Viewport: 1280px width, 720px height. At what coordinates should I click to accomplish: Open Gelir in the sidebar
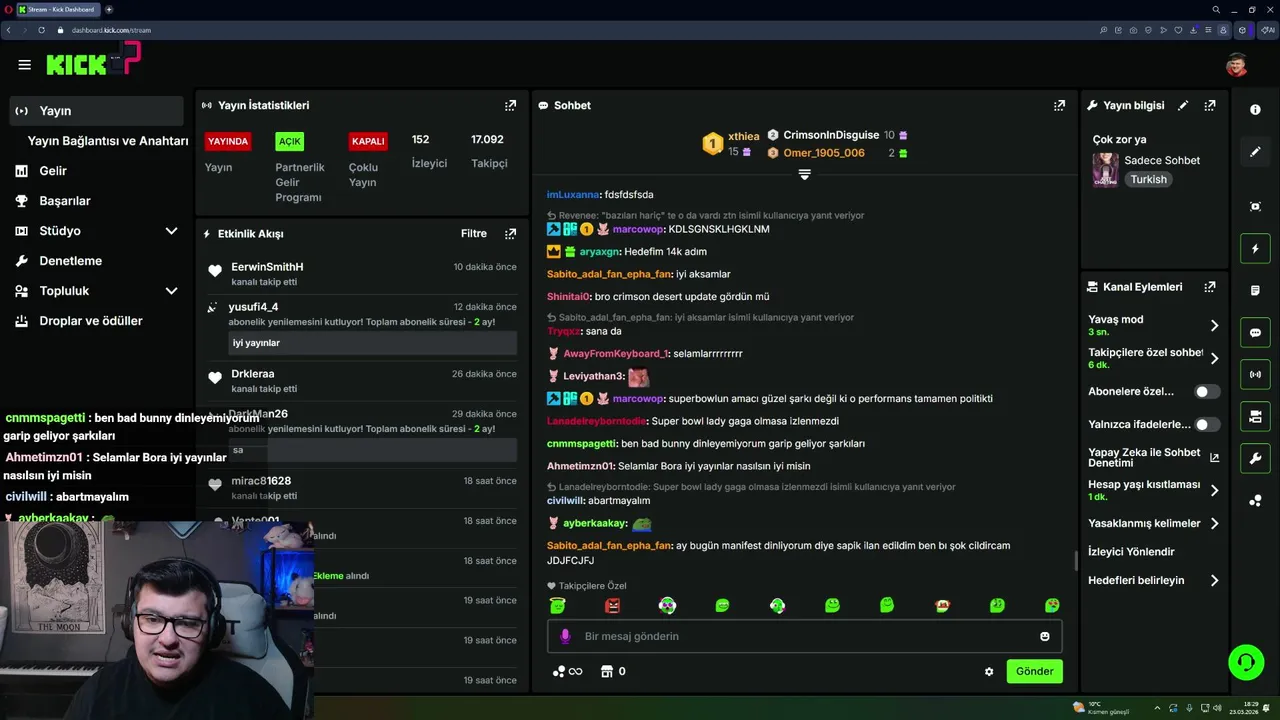pyautogui.click(x=97, y=171)
